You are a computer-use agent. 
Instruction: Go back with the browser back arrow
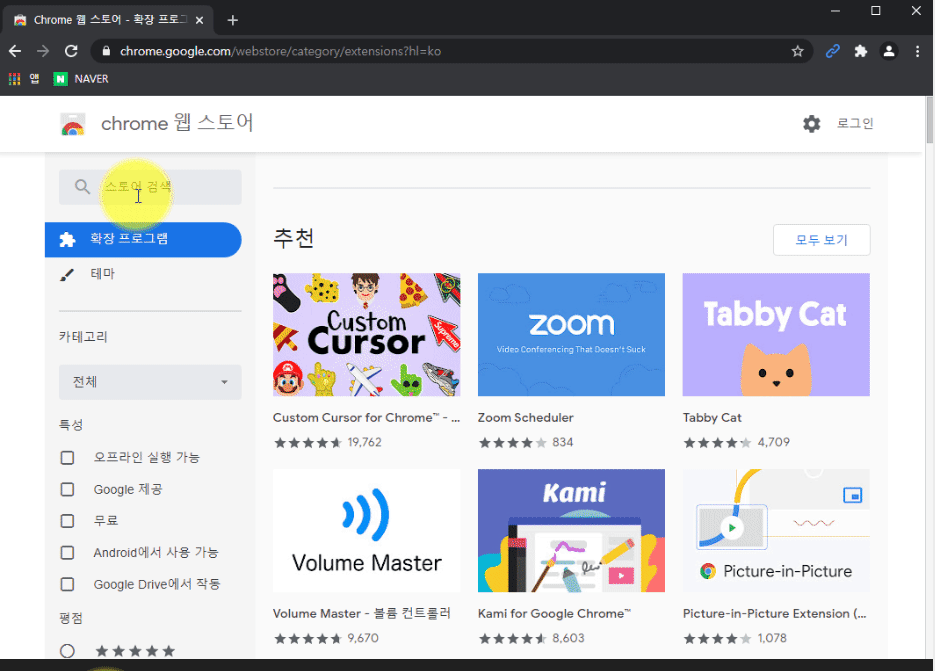[15, 51]
